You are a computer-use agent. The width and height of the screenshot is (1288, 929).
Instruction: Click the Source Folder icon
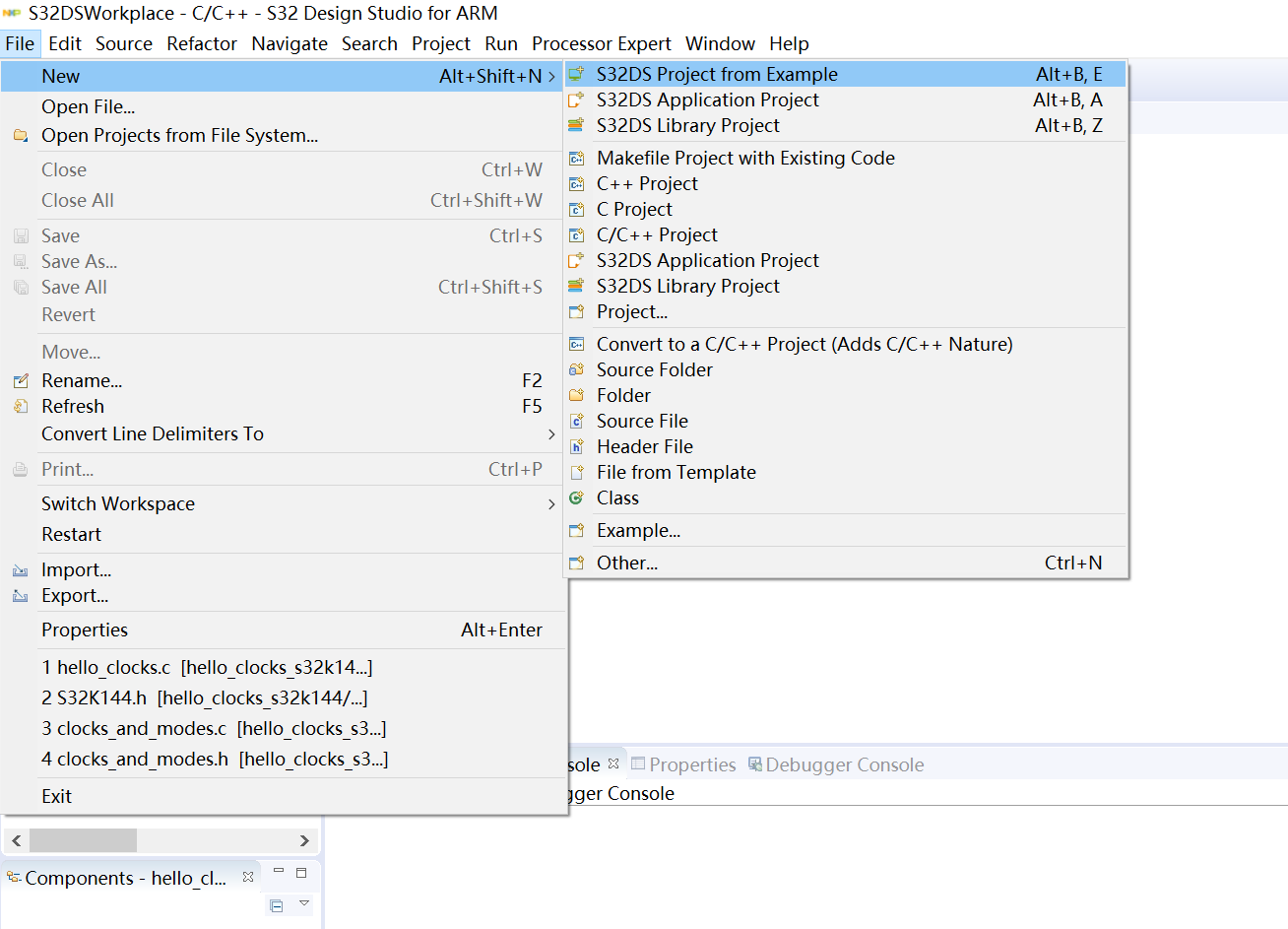point(577,370)
